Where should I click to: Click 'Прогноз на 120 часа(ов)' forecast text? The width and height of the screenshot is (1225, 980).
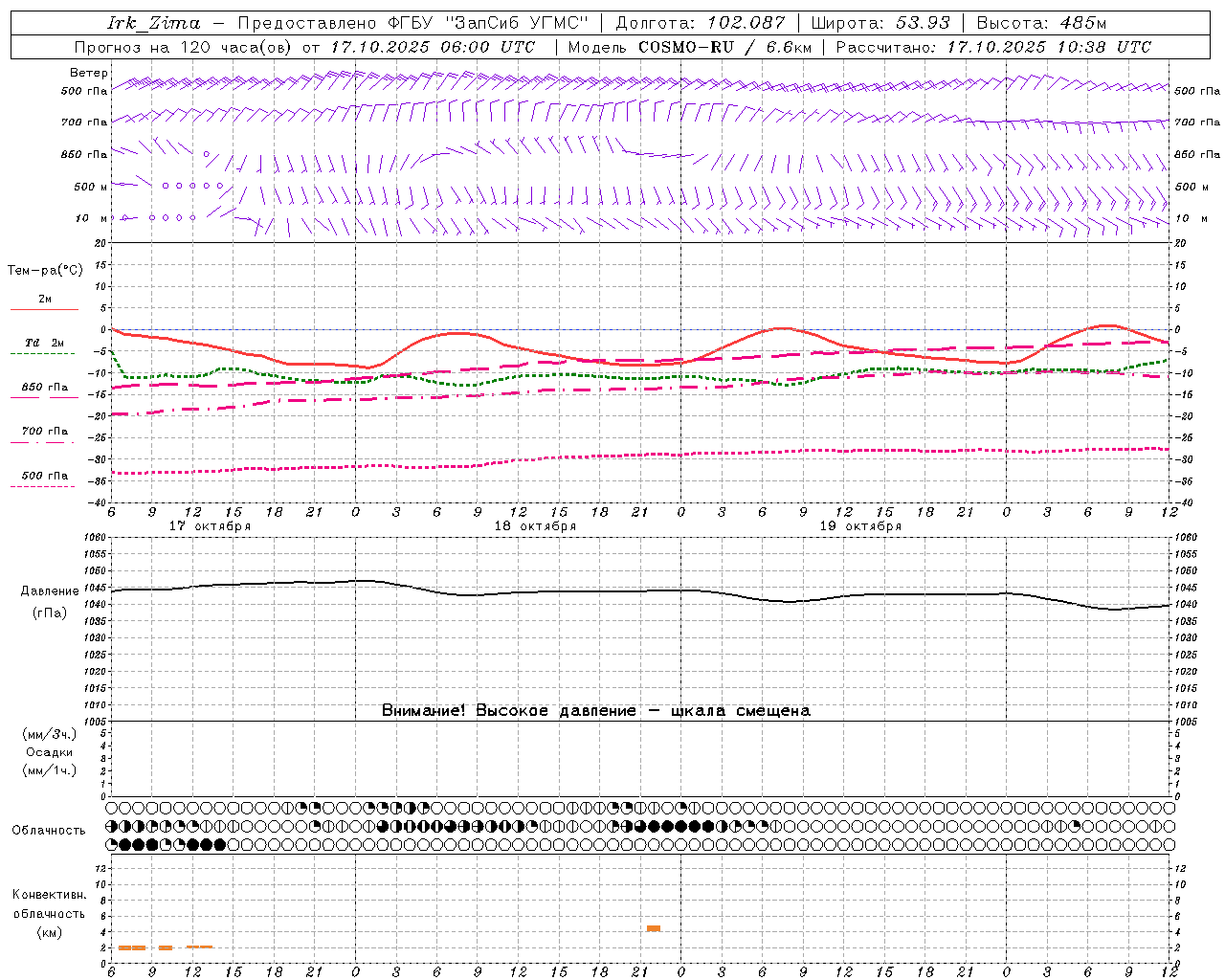[x=184, y=47]
